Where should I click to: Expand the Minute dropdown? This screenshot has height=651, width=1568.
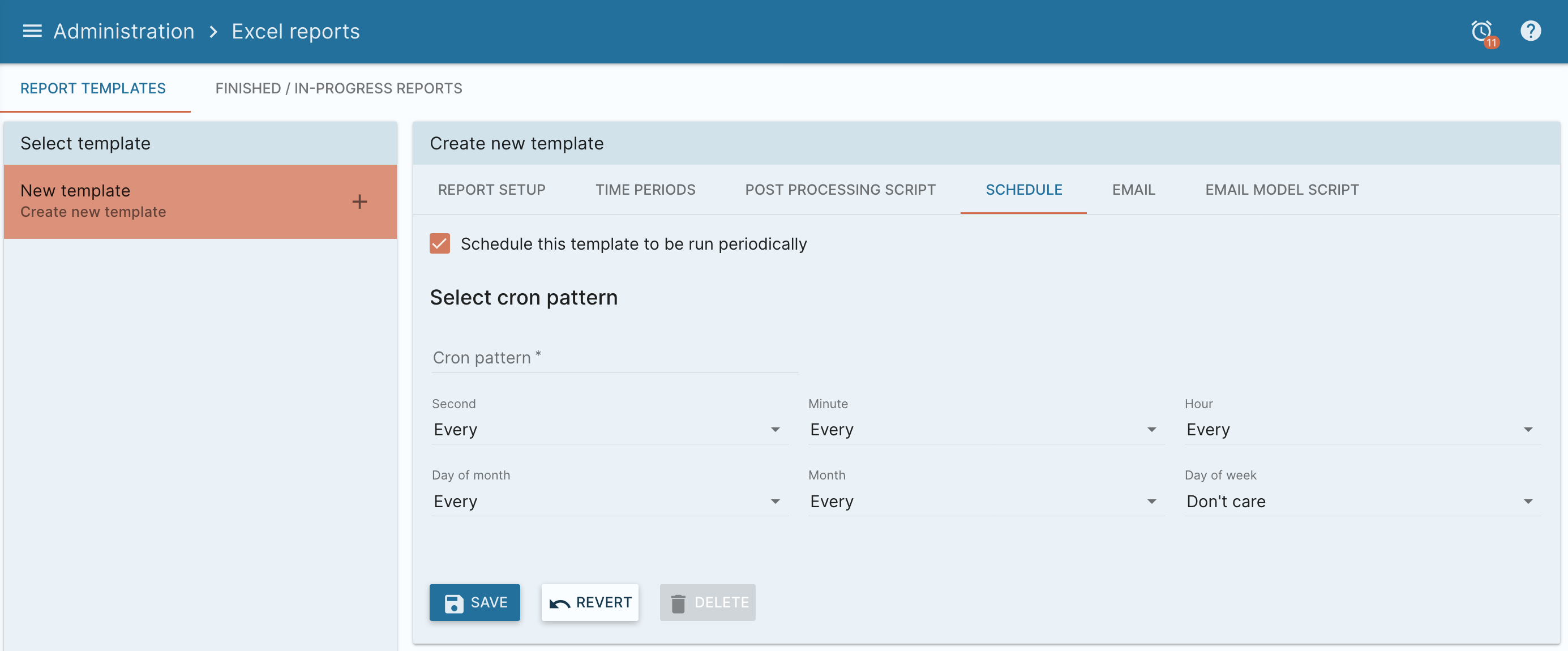[x=986, y=429]
